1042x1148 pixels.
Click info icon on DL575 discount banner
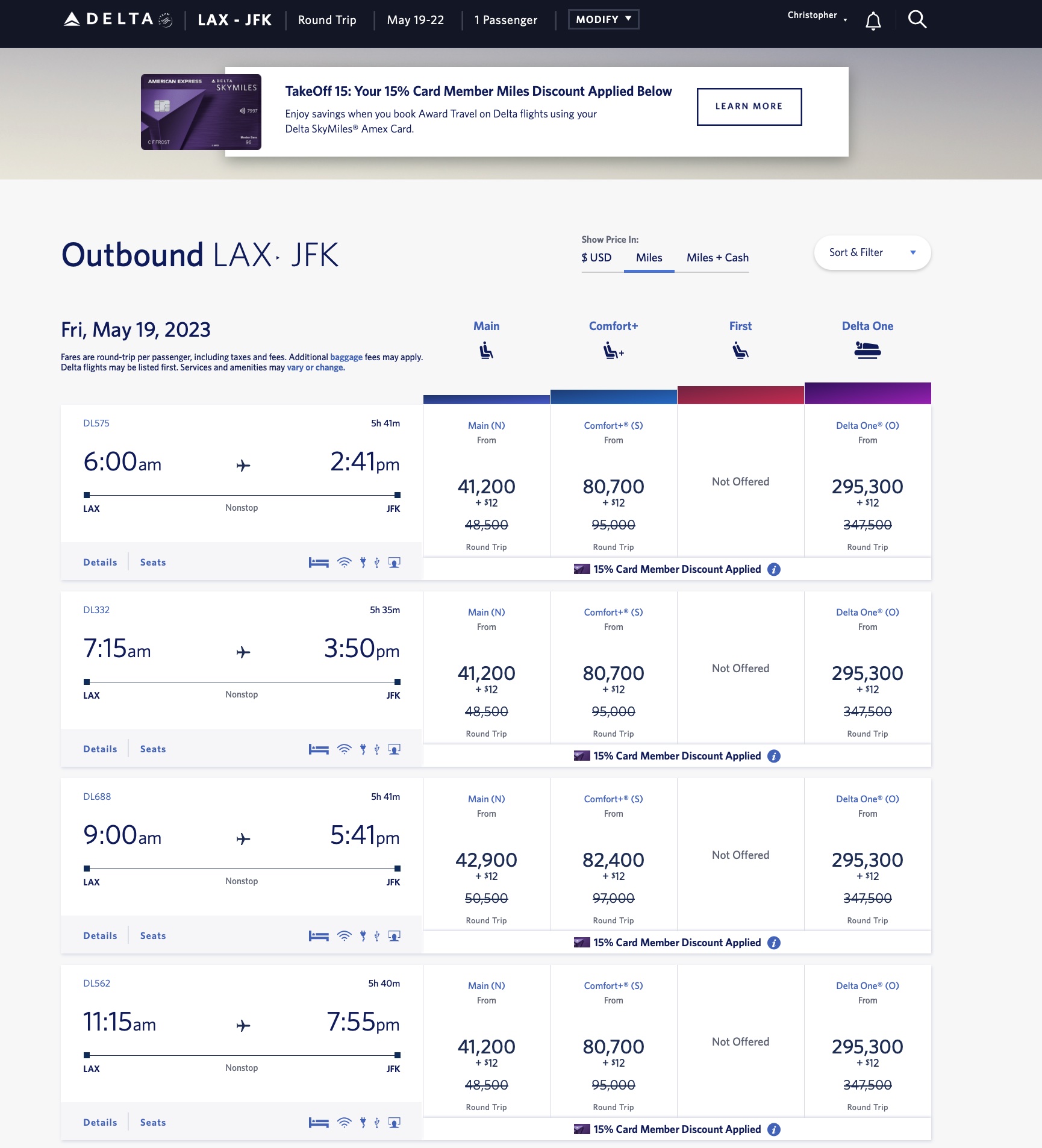pyautogui.click(x=774, y=569)
